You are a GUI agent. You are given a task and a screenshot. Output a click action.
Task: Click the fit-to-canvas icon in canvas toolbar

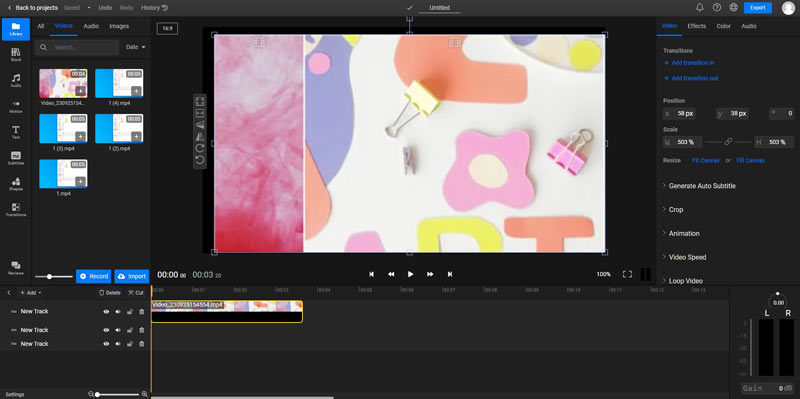pyautogui.click(x=200, y=101)
